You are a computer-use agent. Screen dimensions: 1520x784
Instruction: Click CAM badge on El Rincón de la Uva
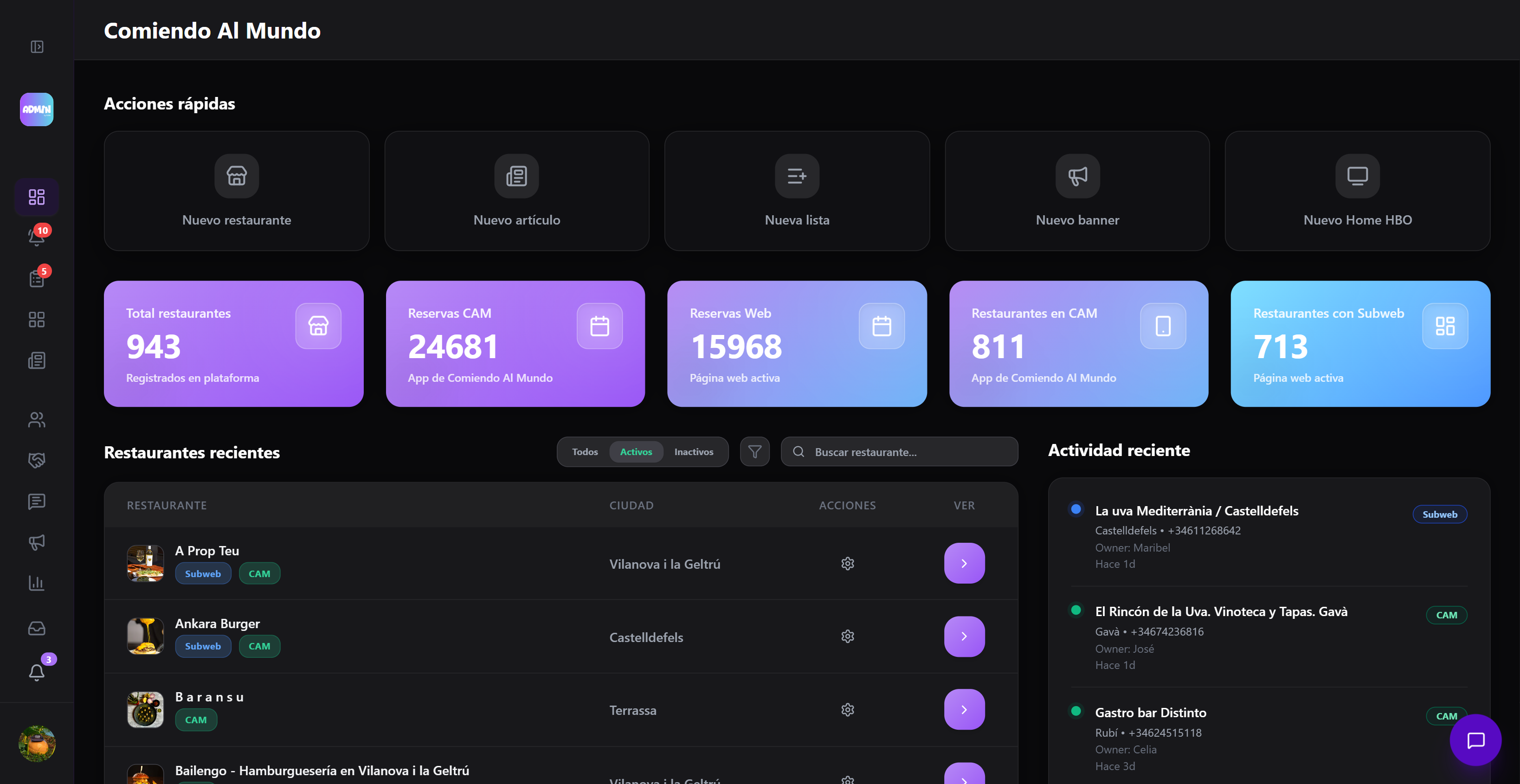(x=1447, y=615)
